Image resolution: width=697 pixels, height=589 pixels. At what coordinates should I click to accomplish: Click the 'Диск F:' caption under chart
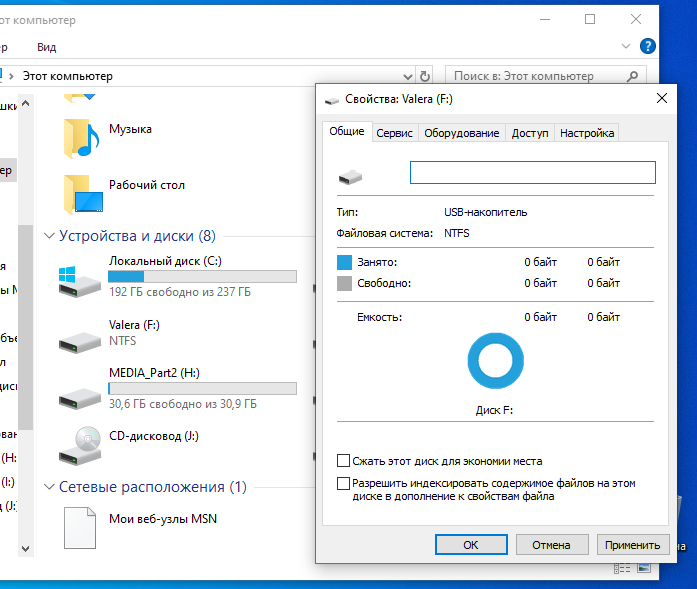pyautogui.click(x=494, y=410)
